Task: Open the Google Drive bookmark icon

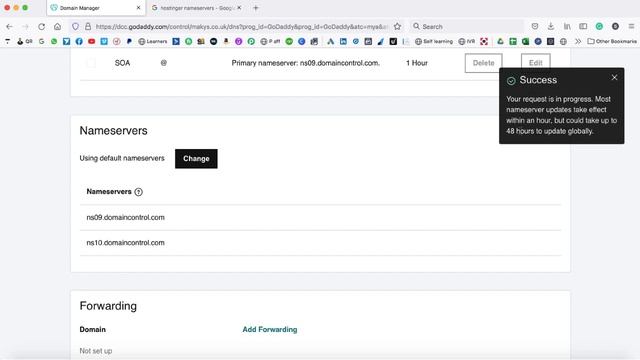Action: (x=500, y=41)
